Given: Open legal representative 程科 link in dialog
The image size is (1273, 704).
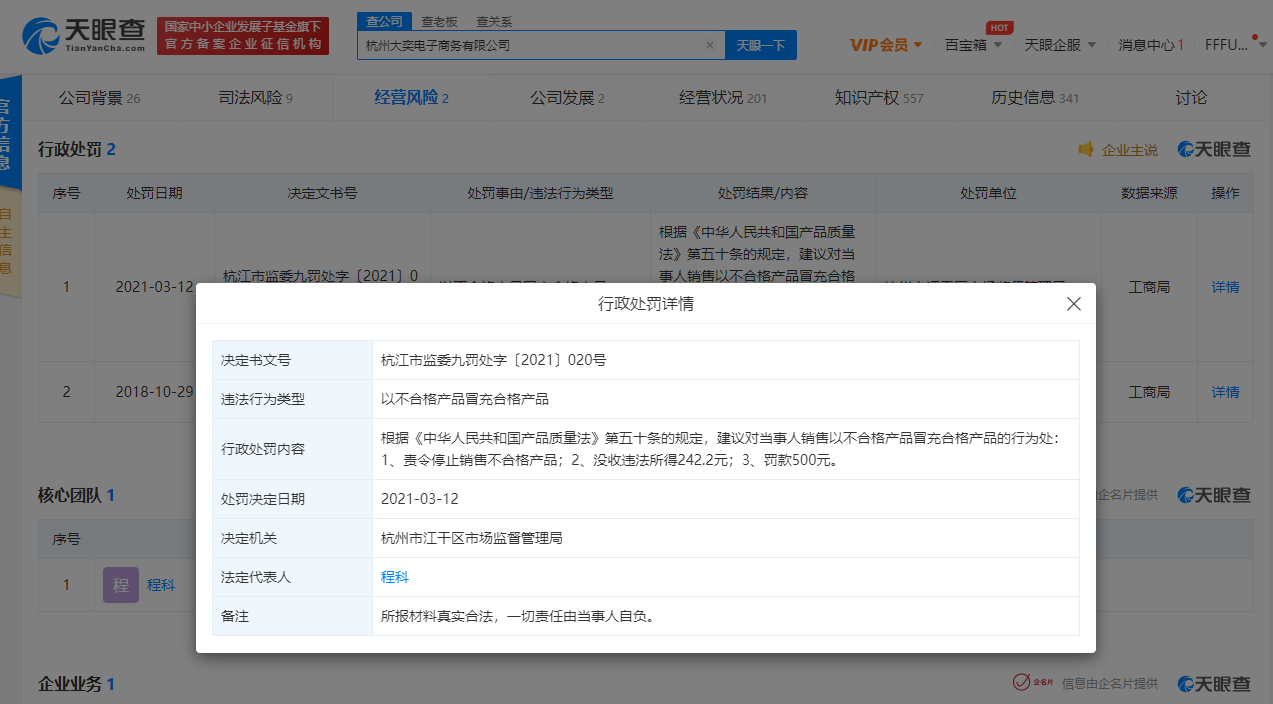Looking at the screenshot, I should (x=395, y=577).
